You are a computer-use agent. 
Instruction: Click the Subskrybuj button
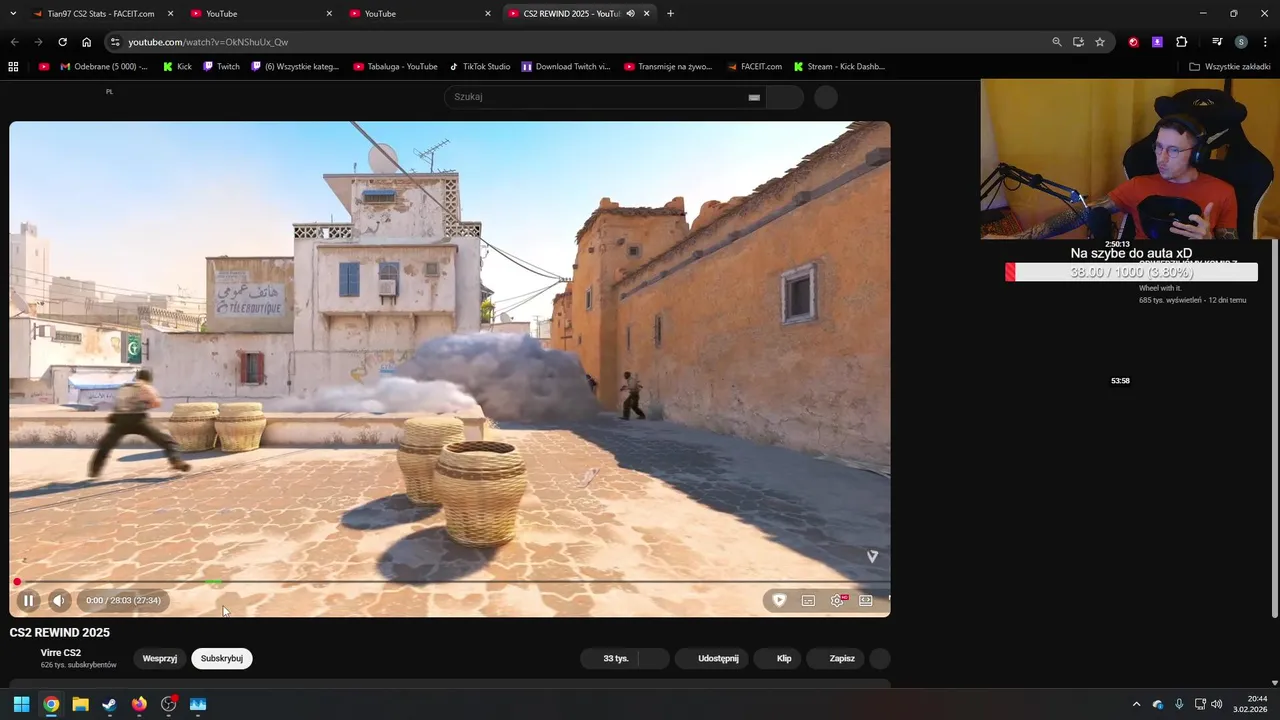(x=221, y=659)
